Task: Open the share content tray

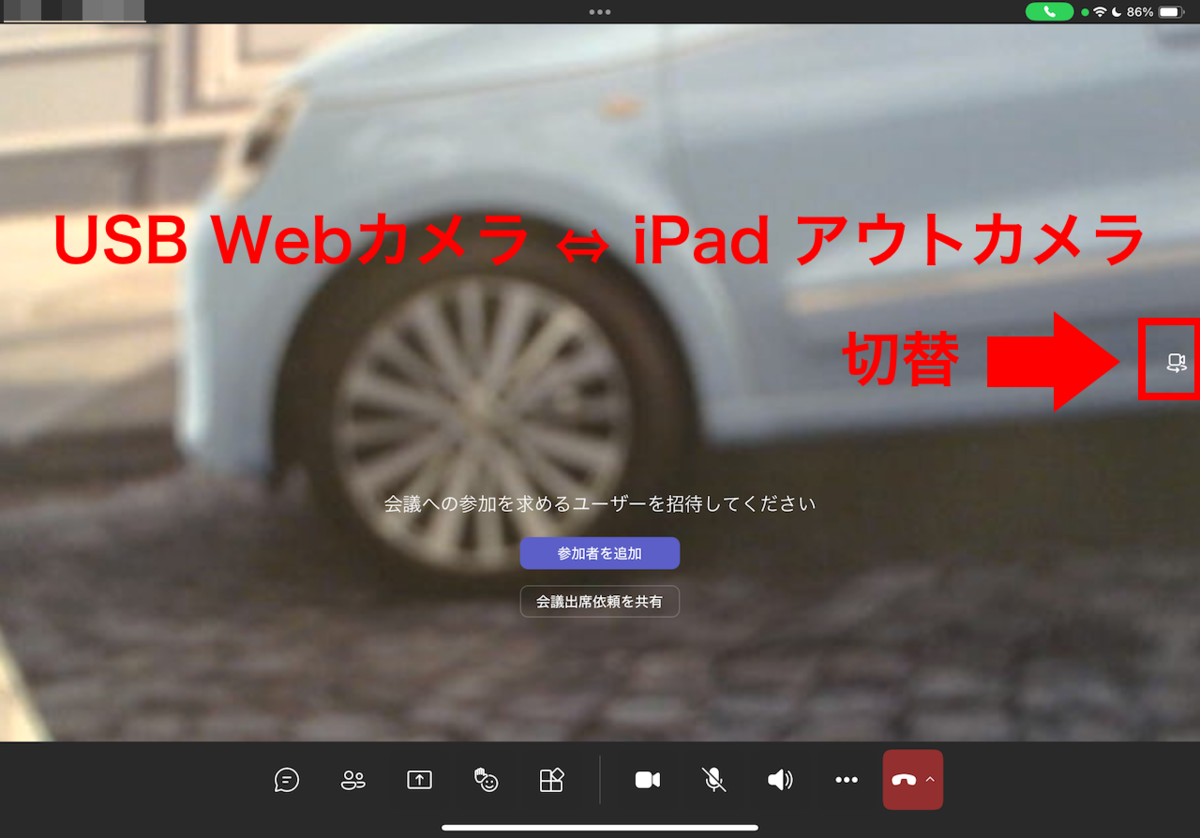Action: [419, 780]
